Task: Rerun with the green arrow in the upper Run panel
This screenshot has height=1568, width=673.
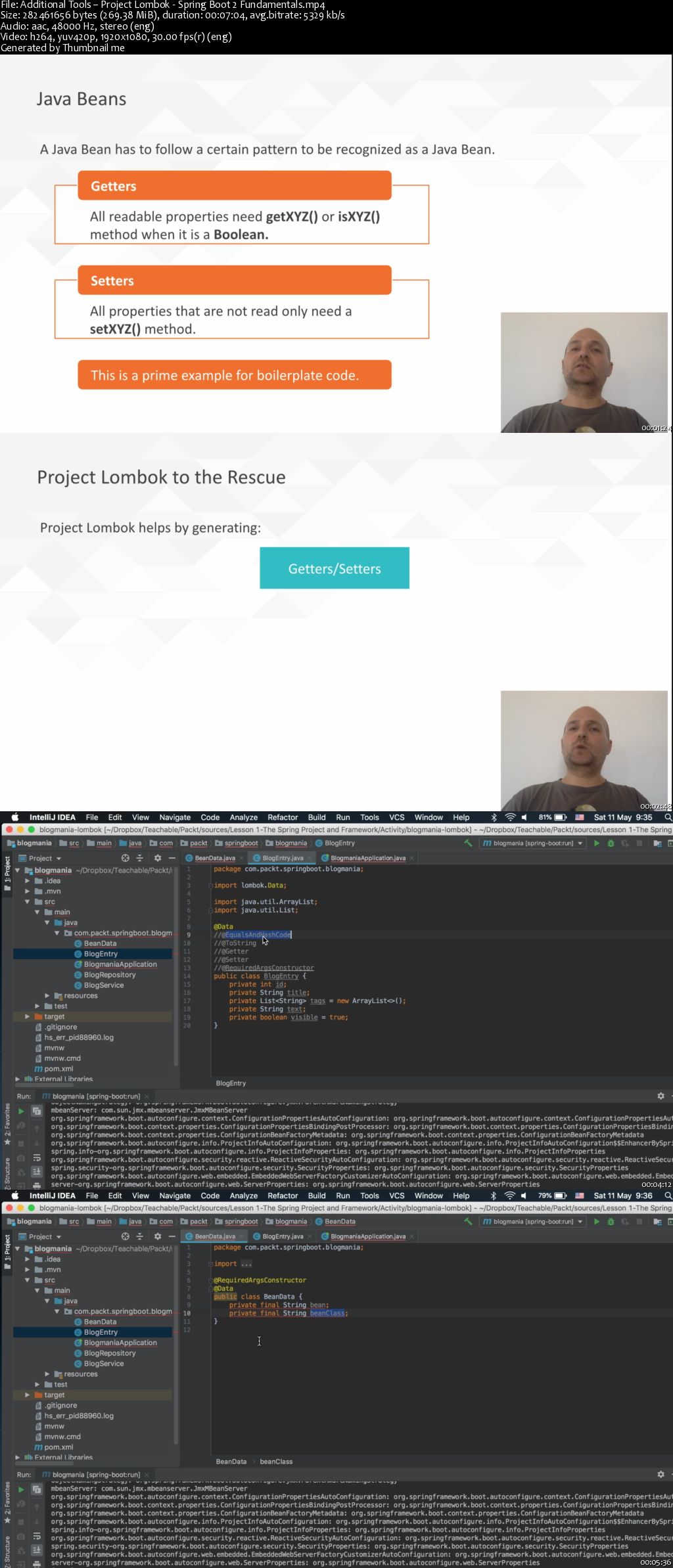Action: pos(21,1111)
